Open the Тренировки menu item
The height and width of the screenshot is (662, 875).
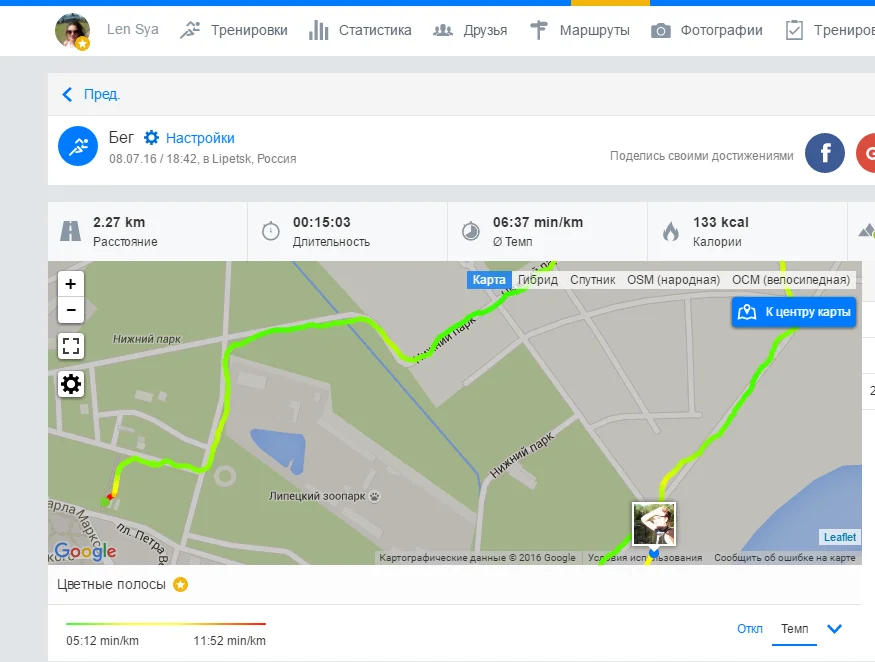click(249, 30)
